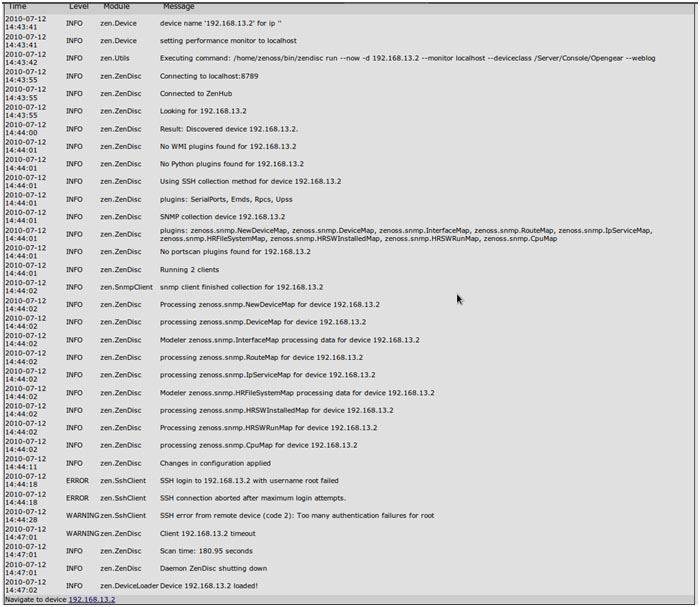The height and width of the screenshot is (607, 700).
Task: Click the 'Daemon ZenDisc shutting down' message
Action: click(213, 568)
